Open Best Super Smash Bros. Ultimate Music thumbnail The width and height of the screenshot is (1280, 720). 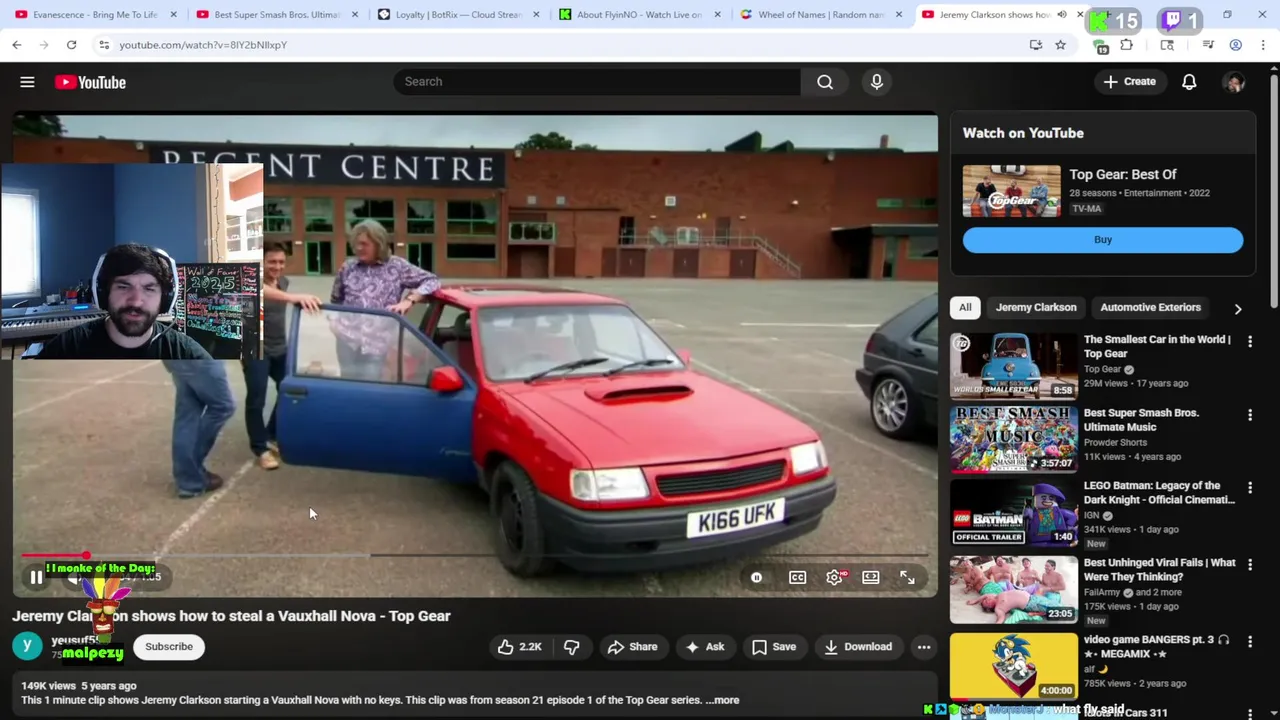[x=1014, y=439]
